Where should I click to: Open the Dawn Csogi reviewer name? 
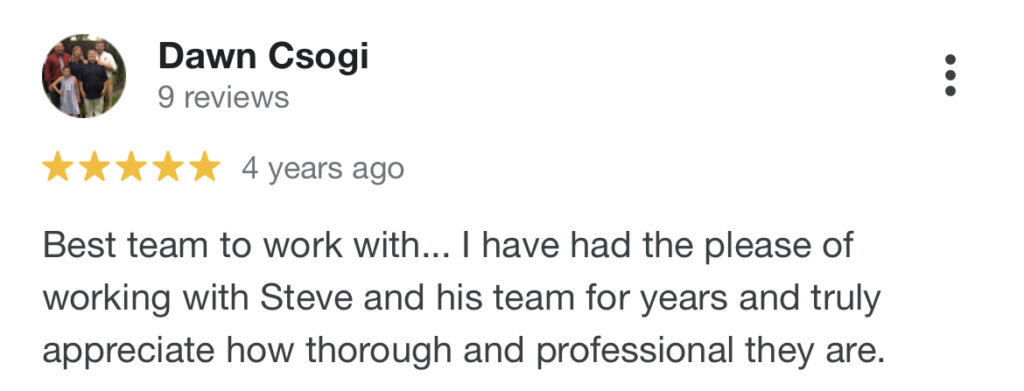(263, 56)
